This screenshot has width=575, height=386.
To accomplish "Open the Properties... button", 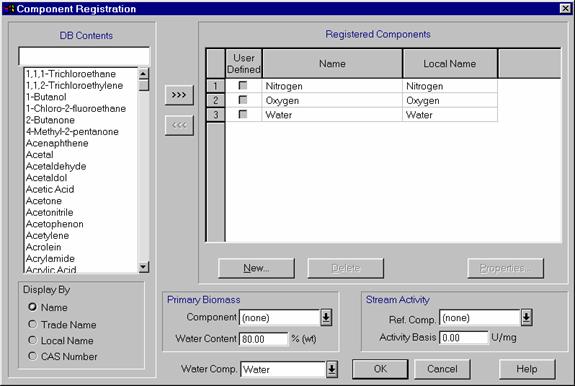I will [505, 268].
